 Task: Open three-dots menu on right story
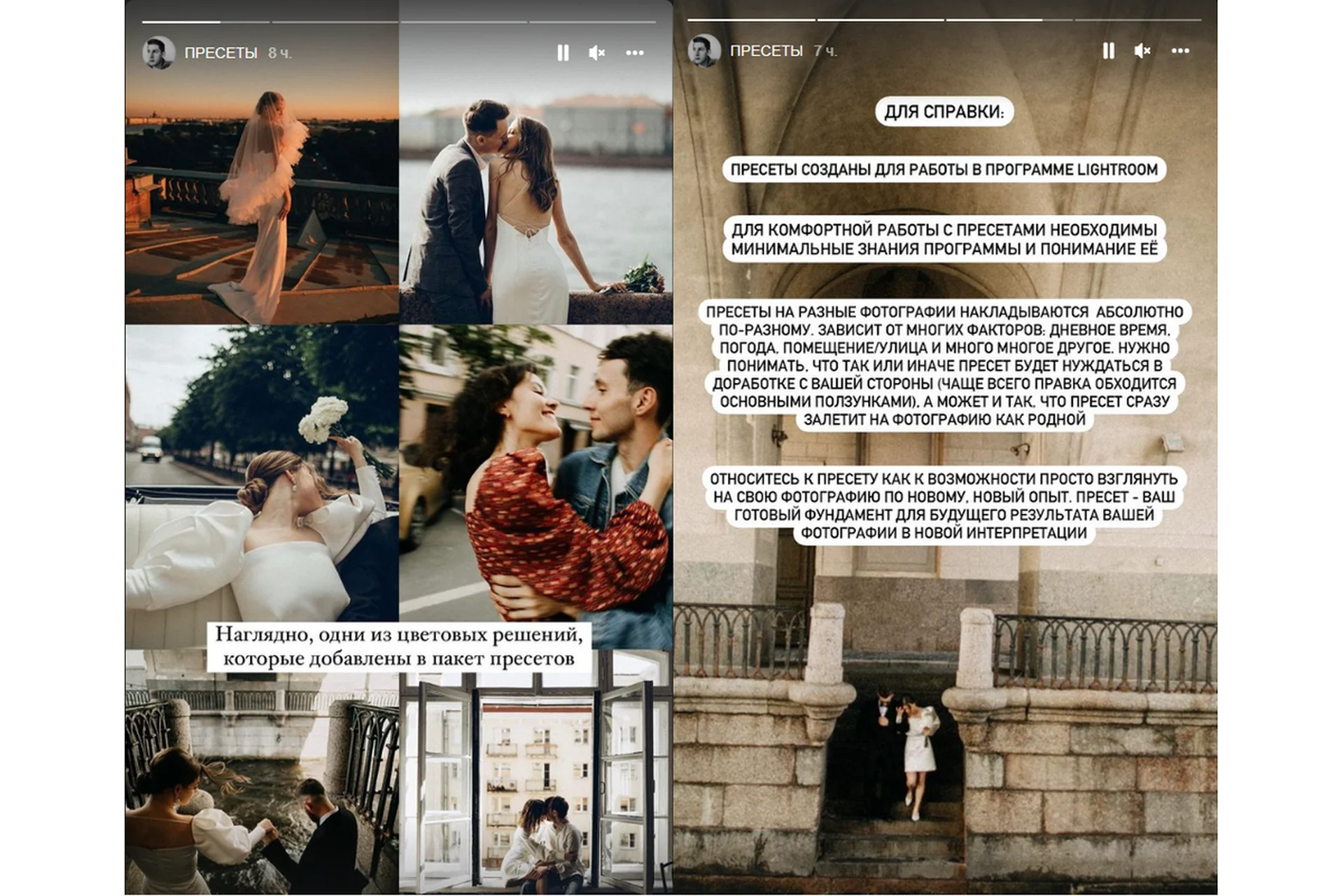pos(1180,50)
